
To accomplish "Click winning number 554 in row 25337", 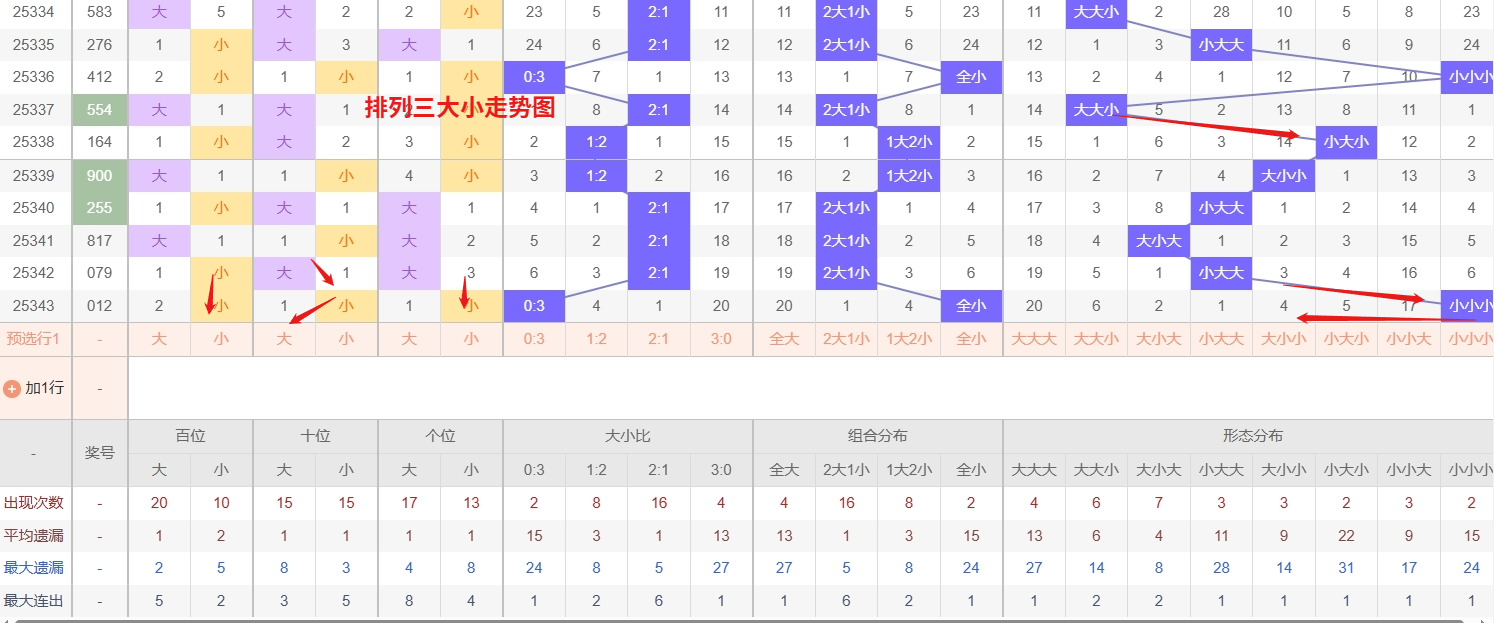I will (x=100, y=110).
